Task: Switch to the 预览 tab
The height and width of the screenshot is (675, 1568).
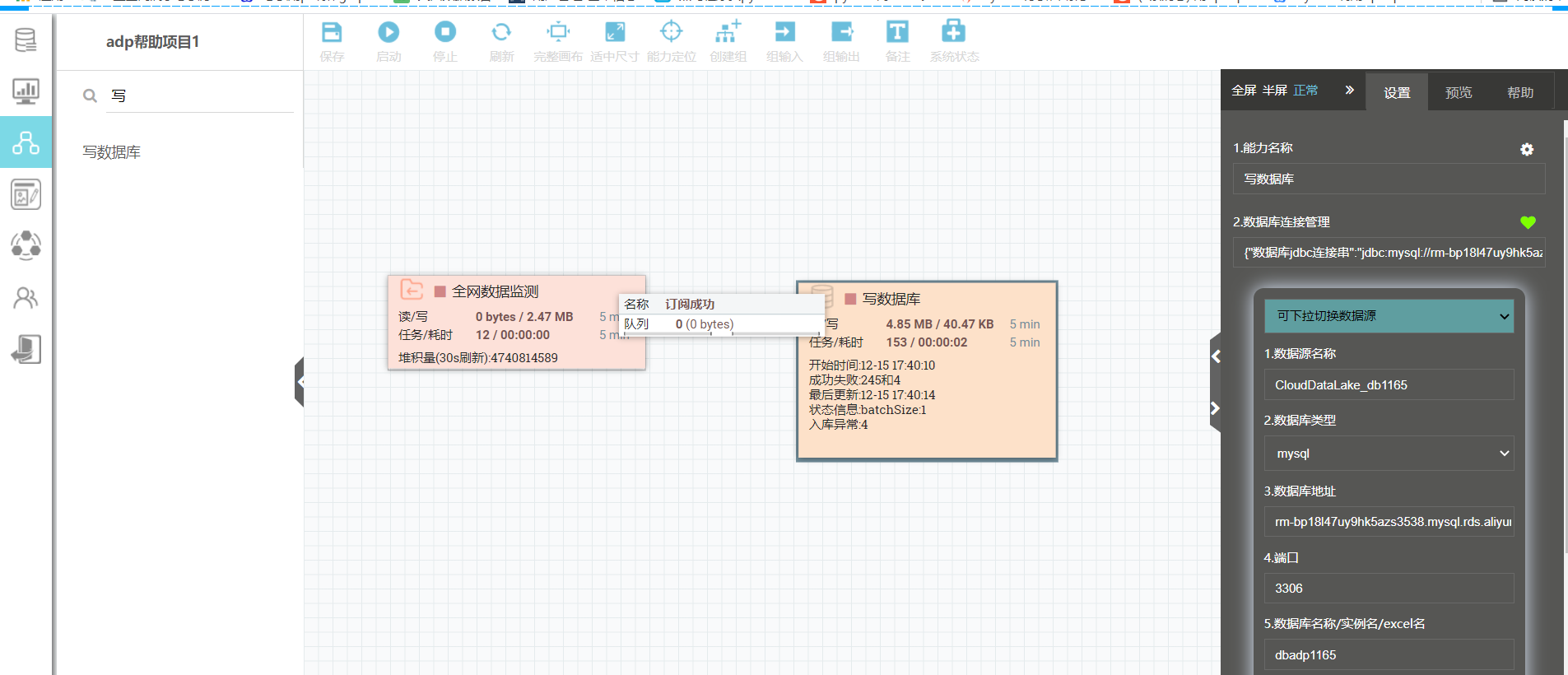Action: tap(1459, 93)
